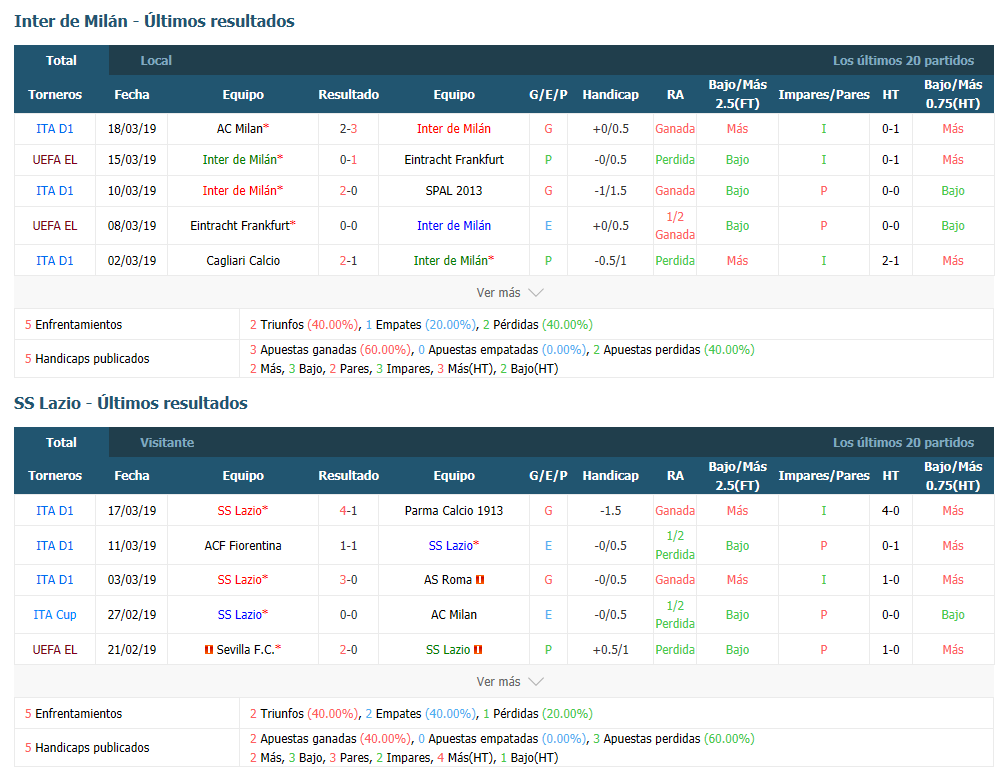
Task: Click the Sevilla F.C. team name
Action: [246, 649]
